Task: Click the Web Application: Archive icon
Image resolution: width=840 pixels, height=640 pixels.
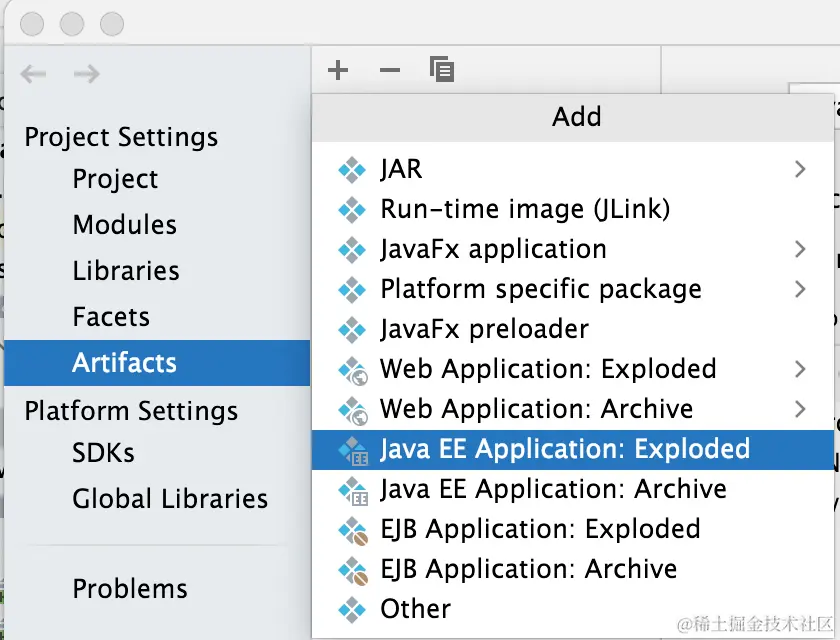Action: tap(353, 411)
